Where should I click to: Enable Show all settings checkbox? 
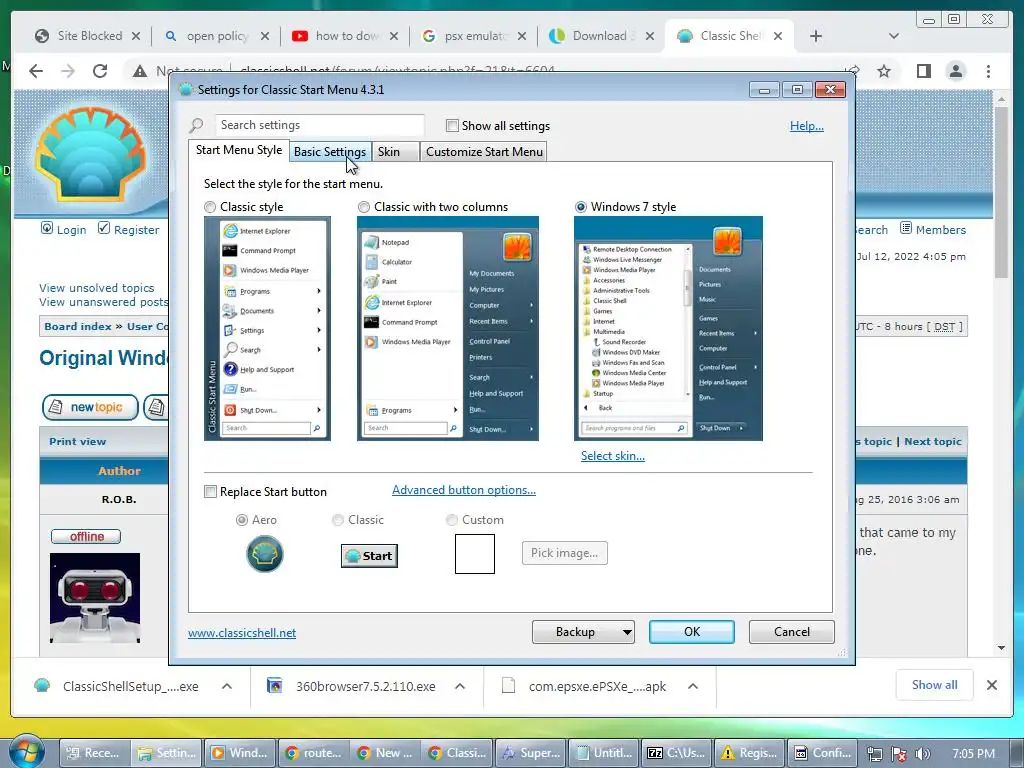click(452, 125)
